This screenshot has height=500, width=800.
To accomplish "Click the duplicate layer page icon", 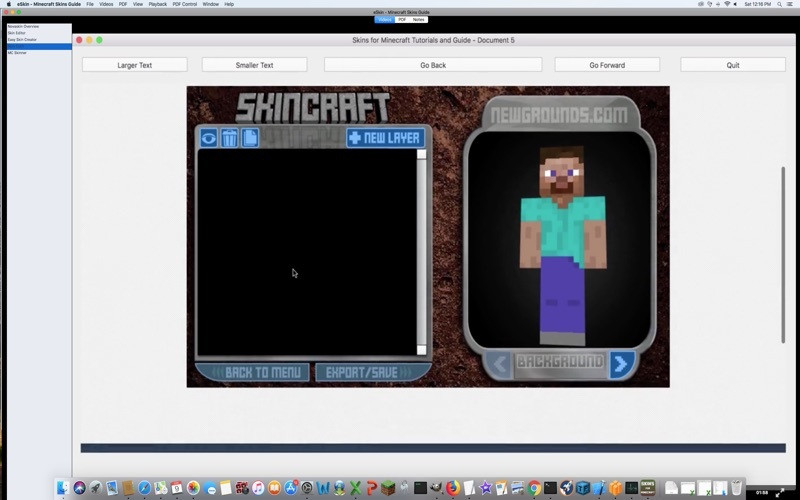I will click(249, 138).
